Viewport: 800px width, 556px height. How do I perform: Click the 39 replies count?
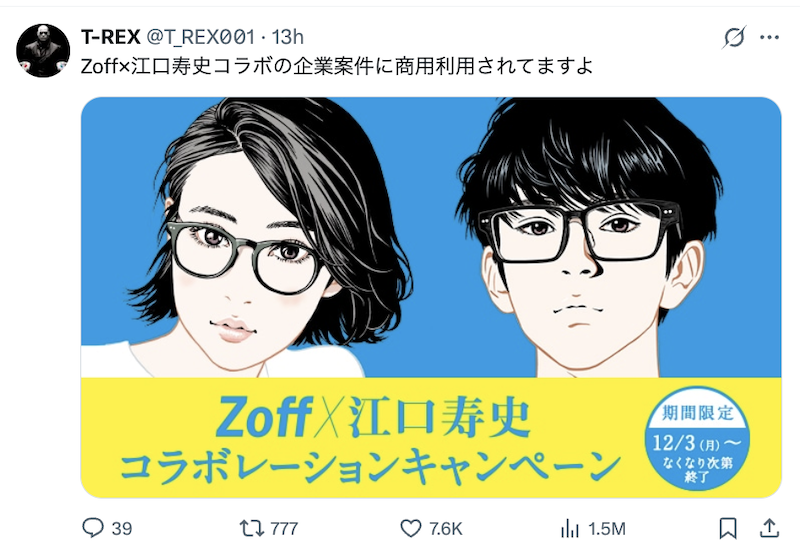[x=121, y=528]
